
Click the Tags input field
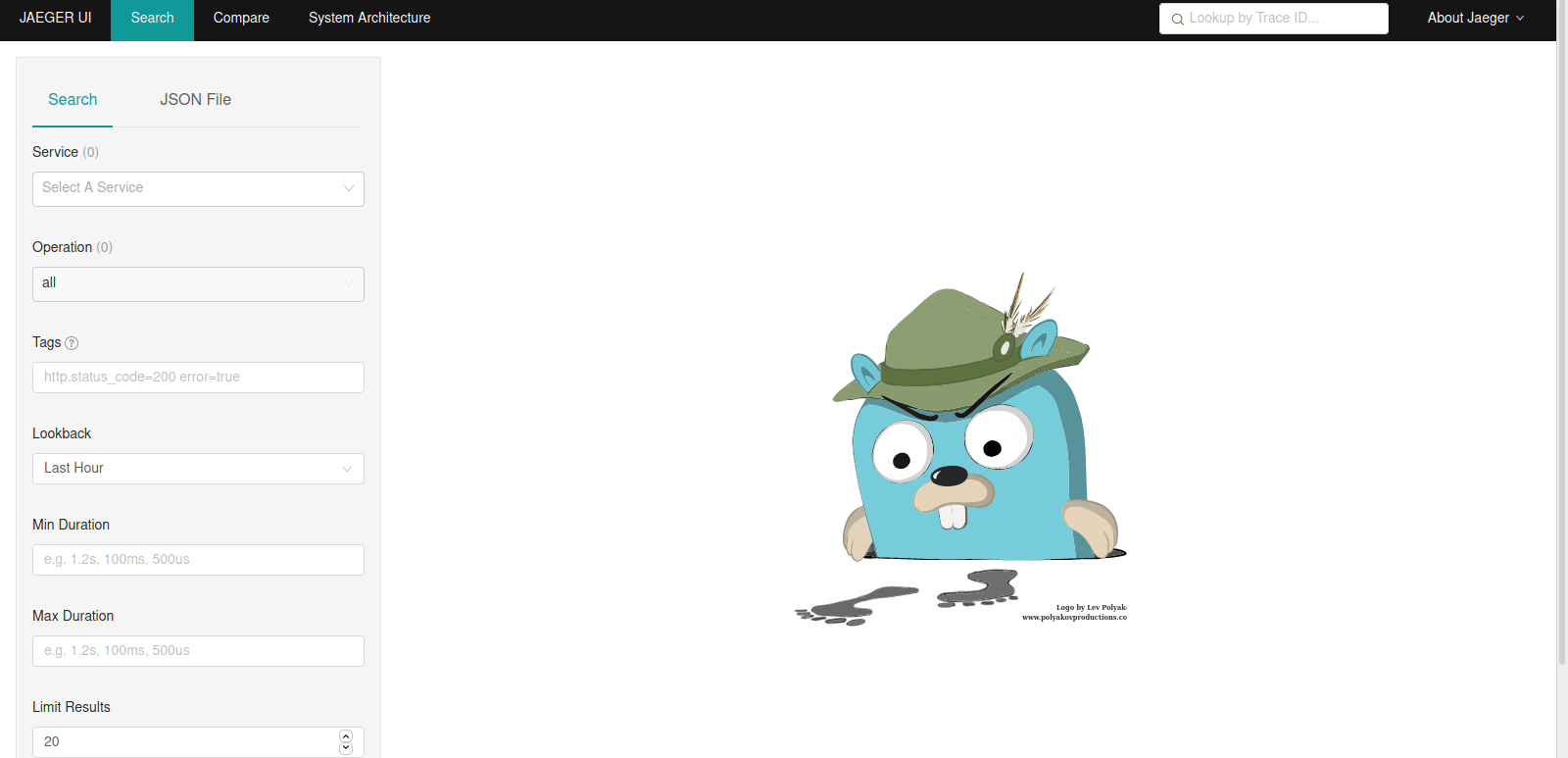(198, 378)
